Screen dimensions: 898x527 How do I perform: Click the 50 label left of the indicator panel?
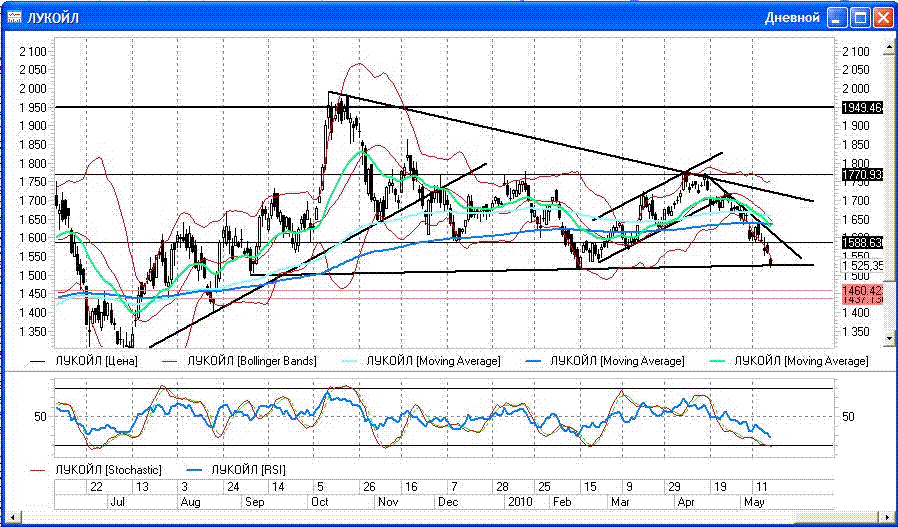(x=40, y=416)
